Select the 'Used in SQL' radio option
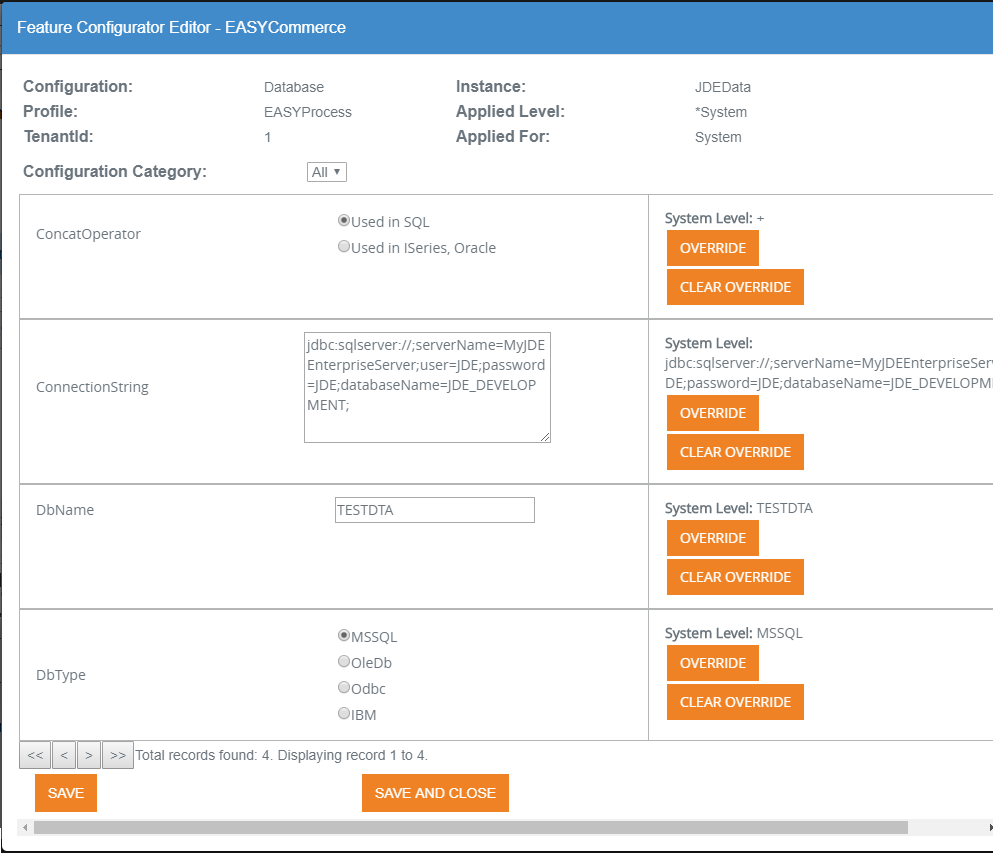 click(x=344, y=220)
